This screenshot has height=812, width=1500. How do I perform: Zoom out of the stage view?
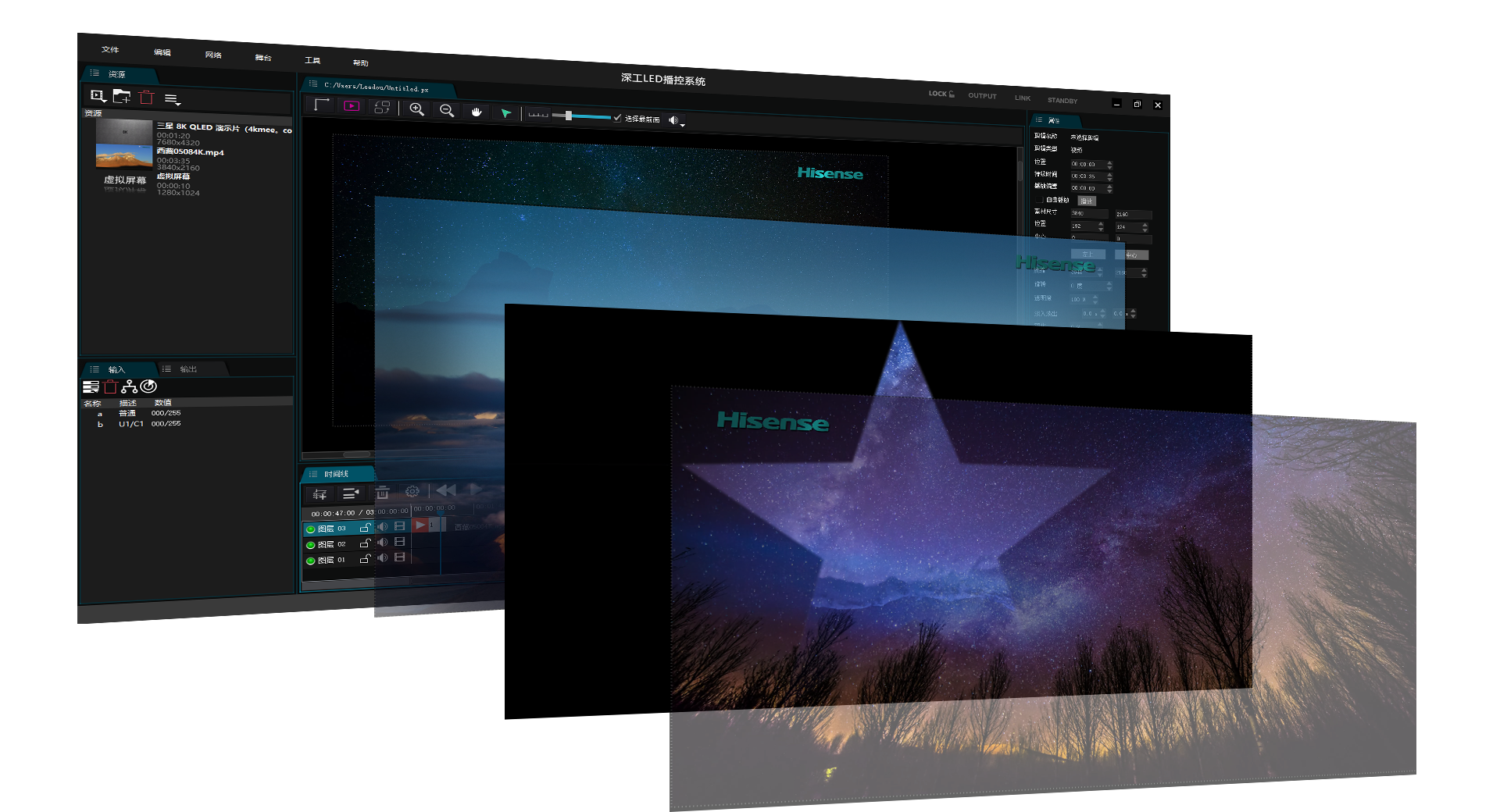[447, 111]
